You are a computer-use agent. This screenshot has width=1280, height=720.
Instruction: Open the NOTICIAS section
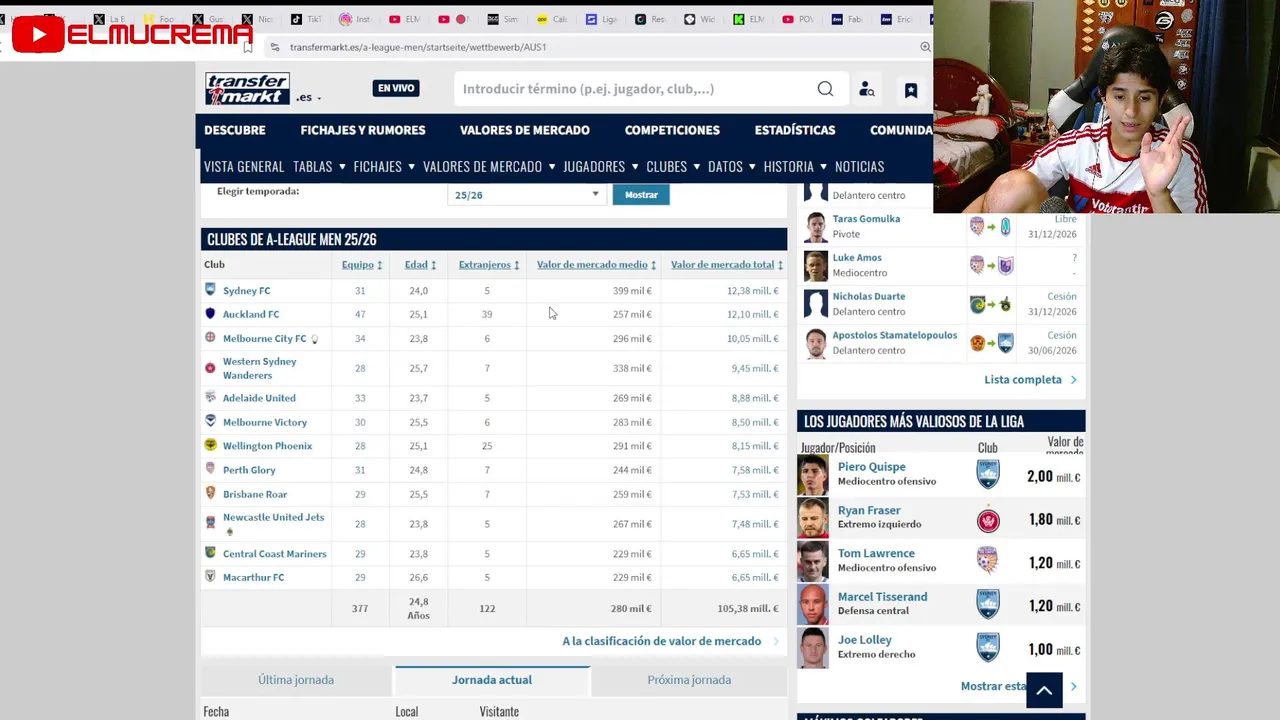point(860,166)
